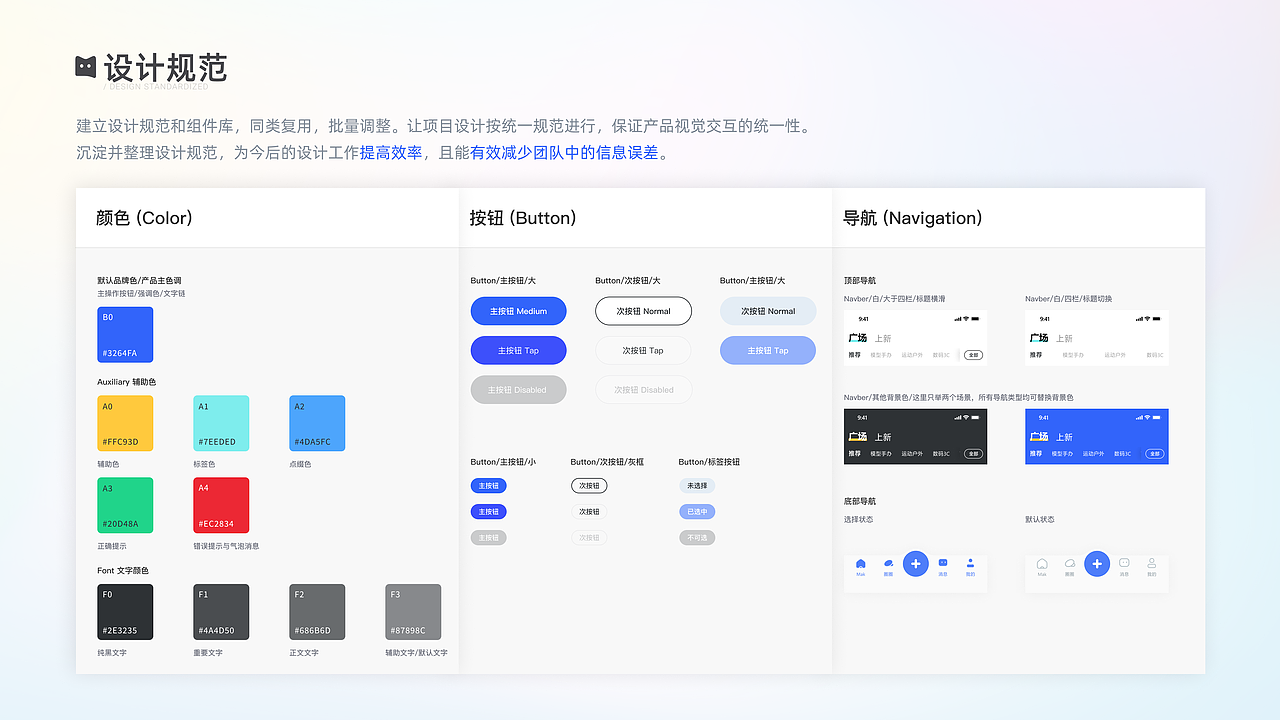Image resolution: width=1280 pixels, height=720 pixels.
Task: Pick the A4 #EC2834 red swatch
Action: [x=221, y=505]
